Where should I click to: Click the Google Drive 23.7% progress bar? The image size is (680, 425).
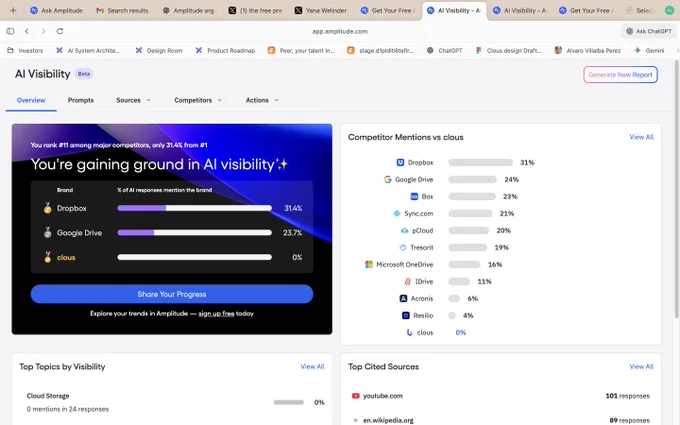click(194, 233)
